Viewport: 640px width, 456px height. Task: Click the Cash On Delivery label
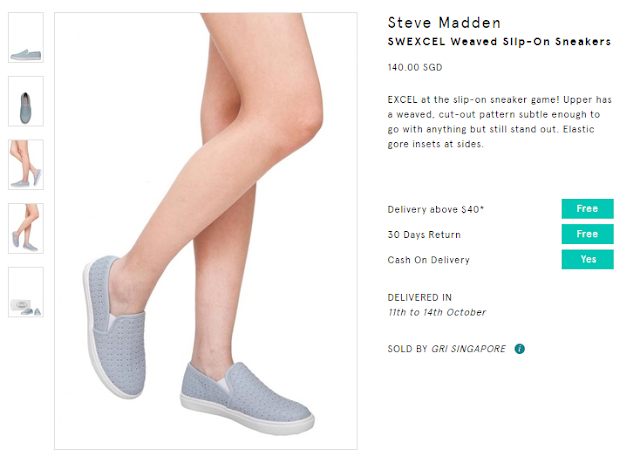429,260
